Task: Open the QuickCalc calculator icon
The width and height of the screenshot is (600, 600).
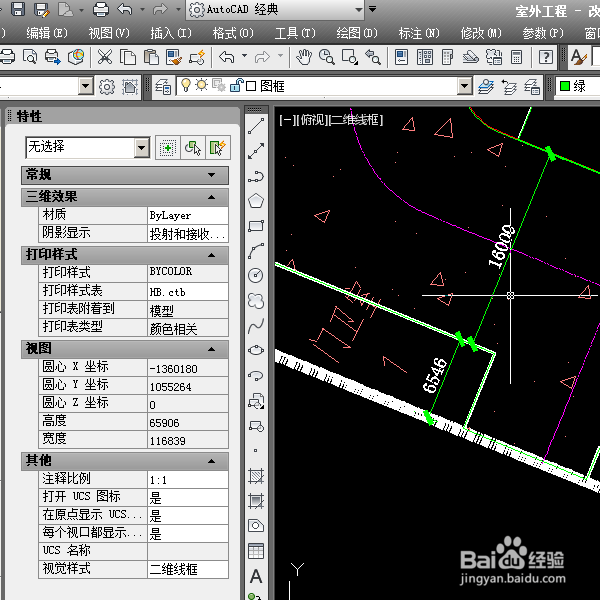Action: pos(516,57)
